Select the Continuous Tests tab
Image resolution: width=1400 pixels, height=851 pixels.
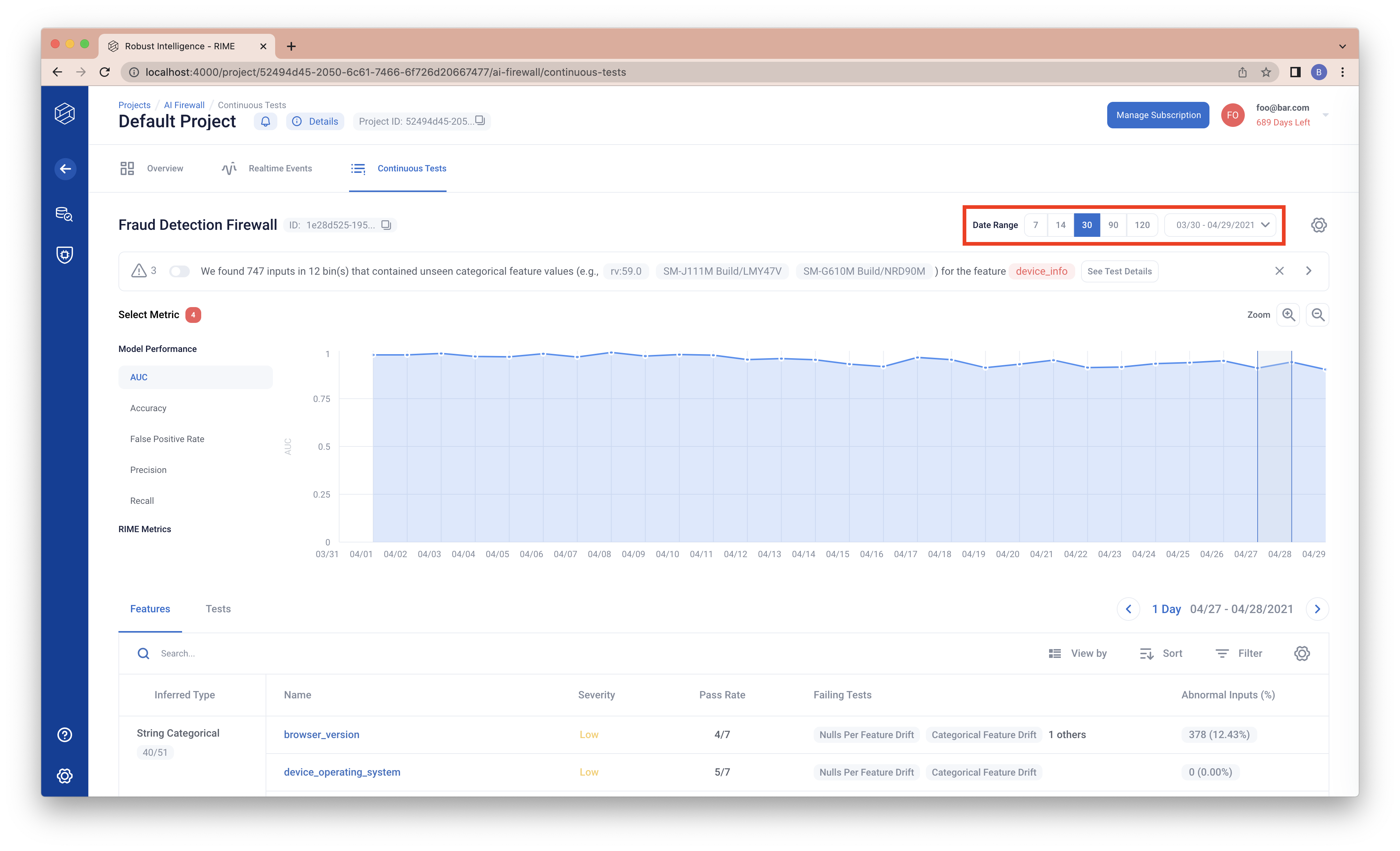pos(398,168)
